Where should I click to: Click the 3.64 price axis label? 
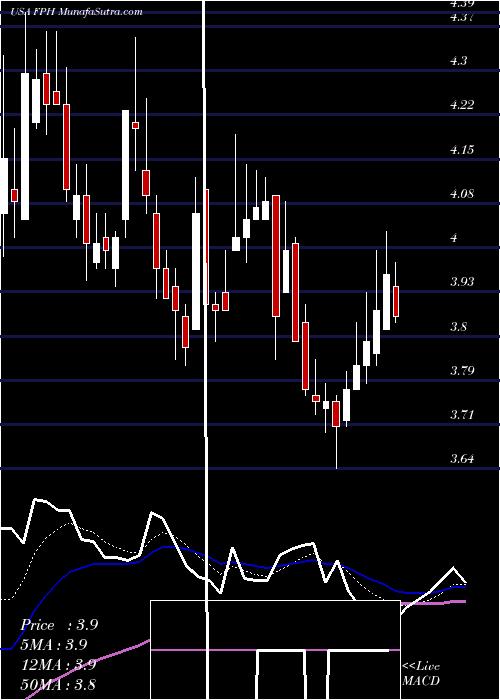[462, 459]
